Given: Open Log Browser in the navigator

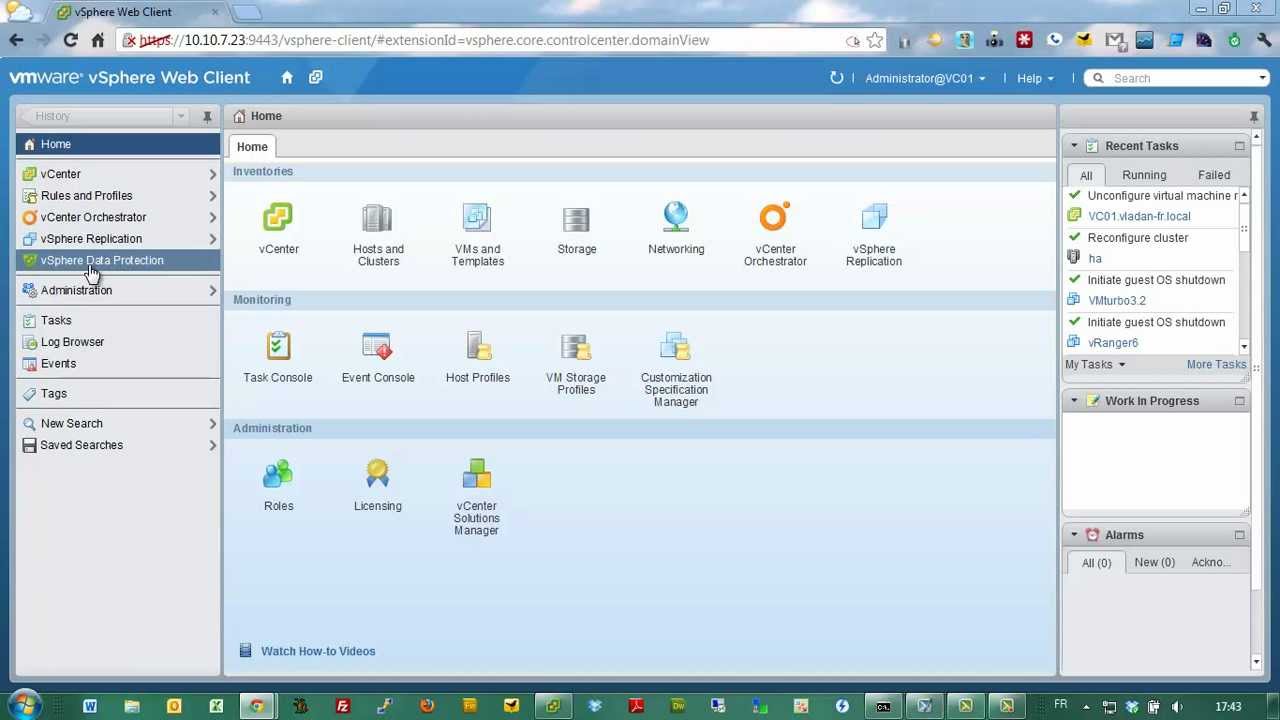Looking at the screenshot, I should pos(118,342).
